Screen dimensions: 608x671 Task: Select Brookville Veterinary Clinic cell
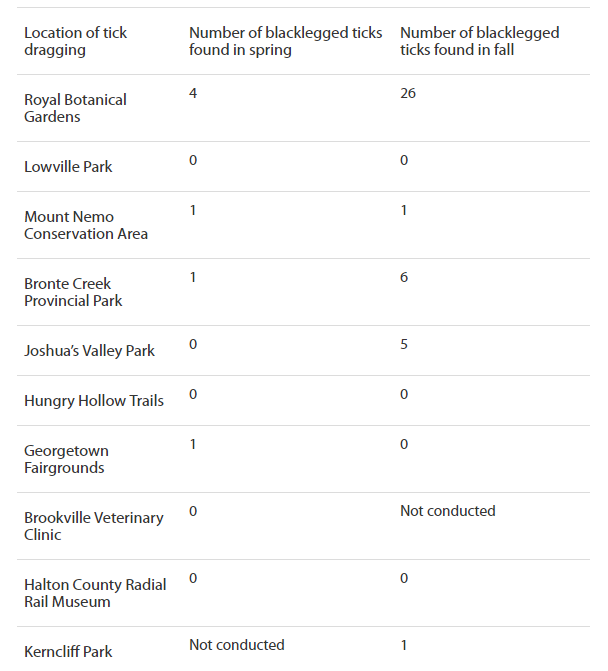click(94, 526)
